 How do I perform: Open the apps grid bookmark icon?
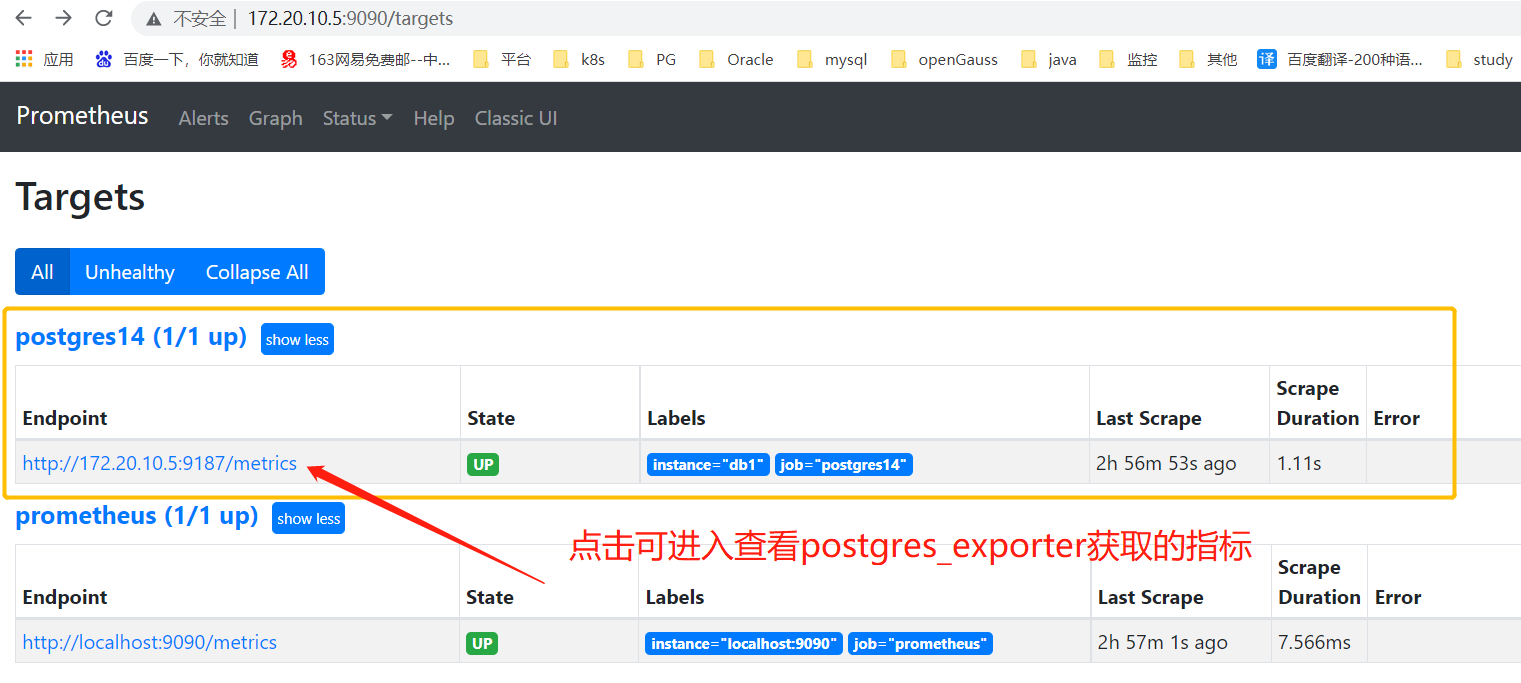tap(24, 59)
